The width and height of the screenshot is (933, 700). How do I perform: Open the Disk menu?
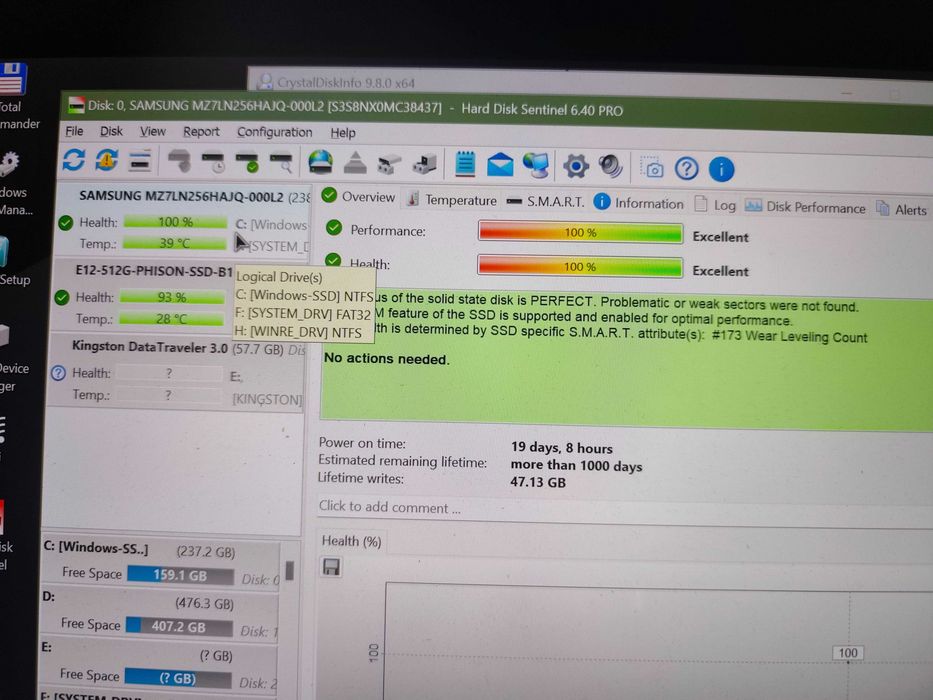pyautogui.click(x=111, y=132)
